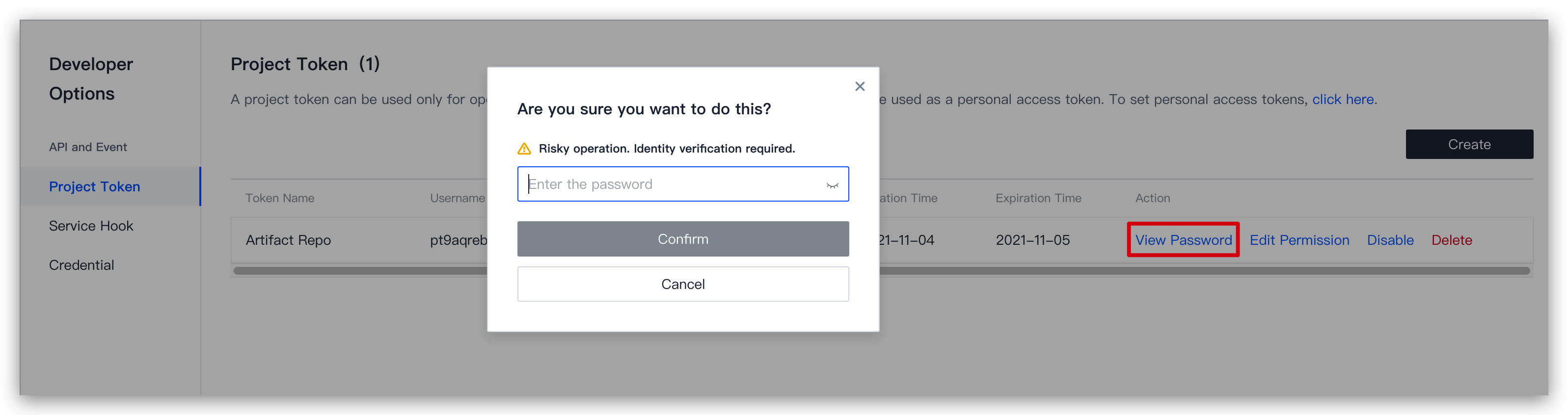This screenshot has height=415, width=1568.
Task: Focus the Enter the password field
Action: [x=683, y=184]
